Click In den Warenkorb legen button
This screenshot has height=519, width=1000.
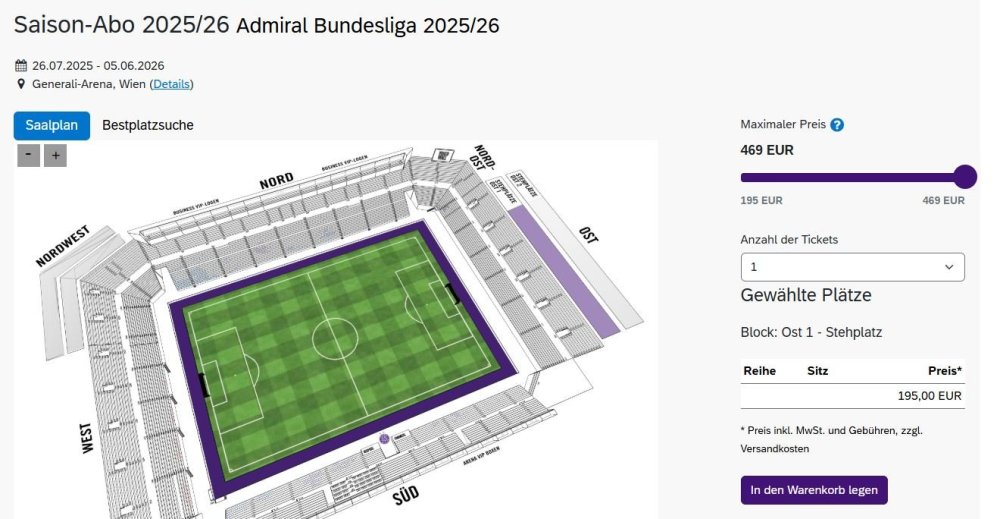pos(813,490)
